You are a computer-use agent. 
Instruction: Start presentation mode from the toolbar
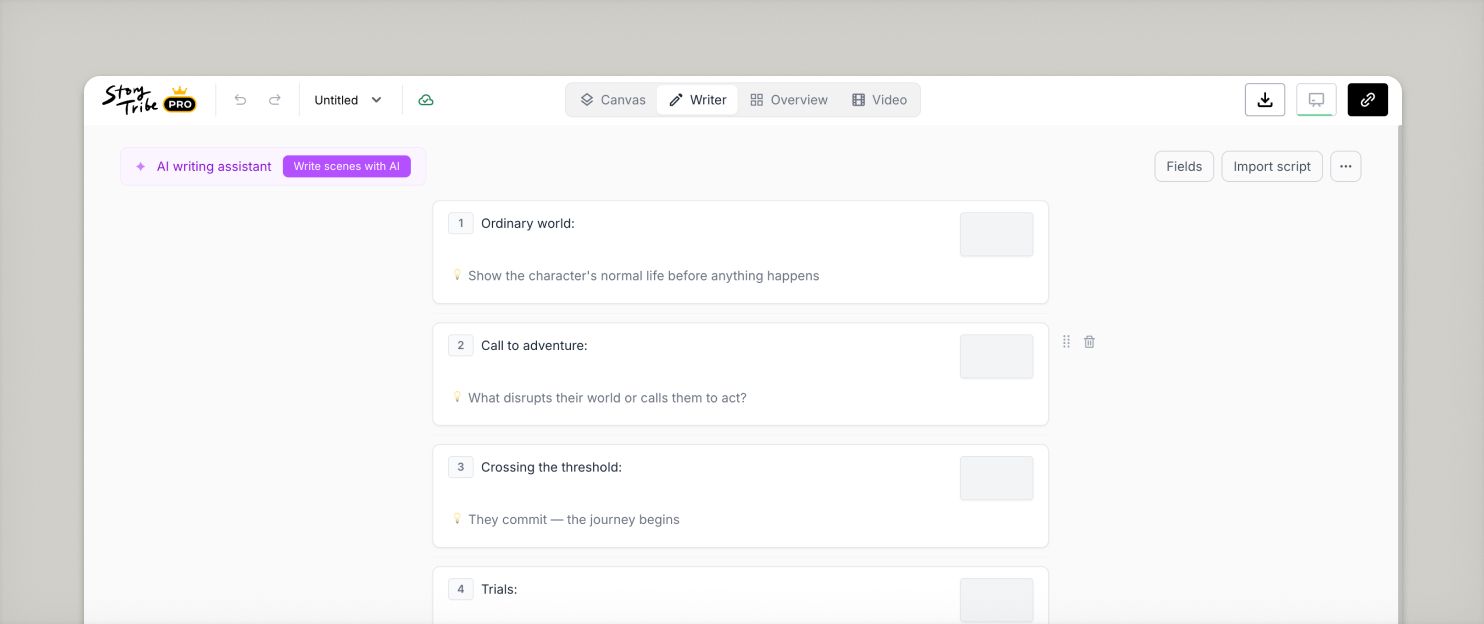[x=1316, y=99]
